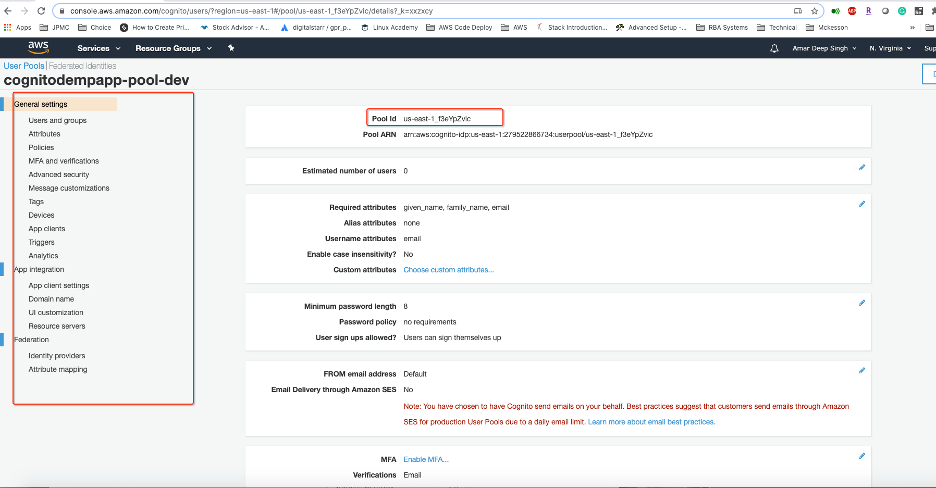Select Advanced security
Viewport: 936px width, 488px height.
pos(58,175)
